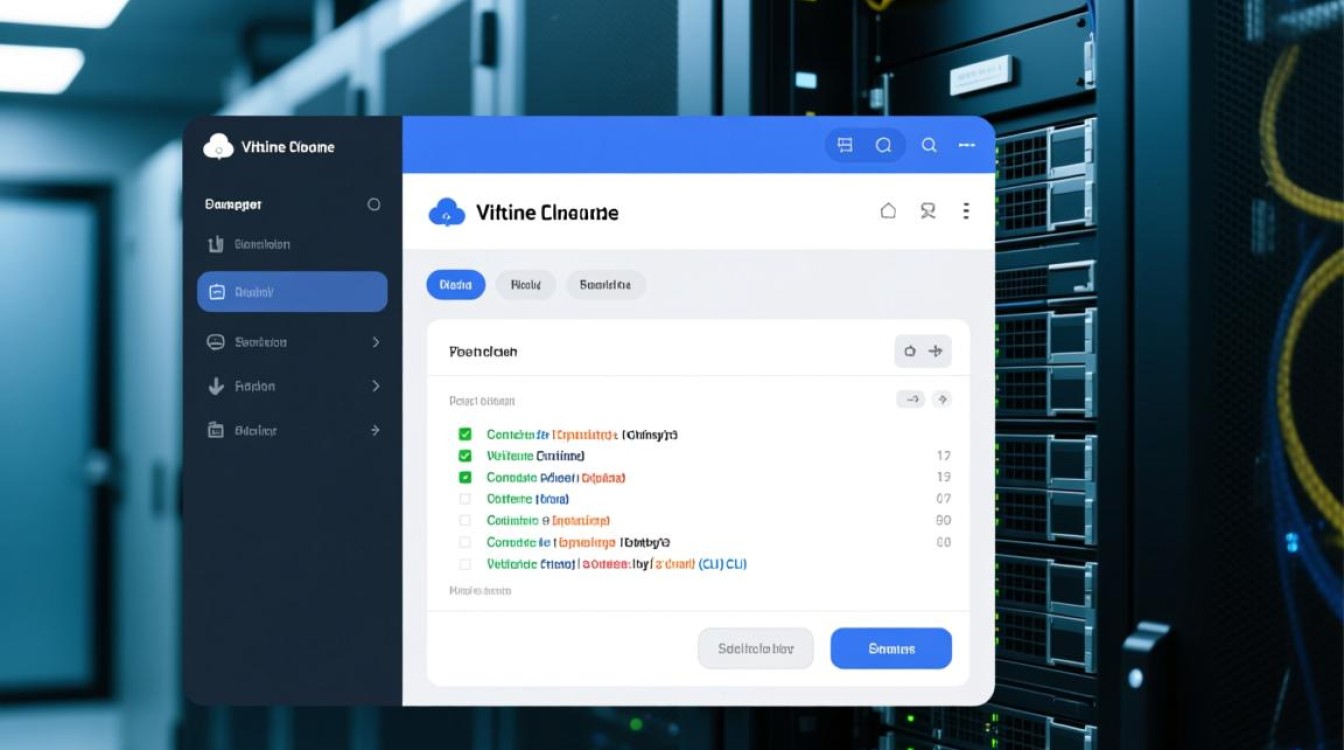The height and width of the screenshot is (750, 1344).
Task: Select the third gray pill tab
Action: point(605,285)
